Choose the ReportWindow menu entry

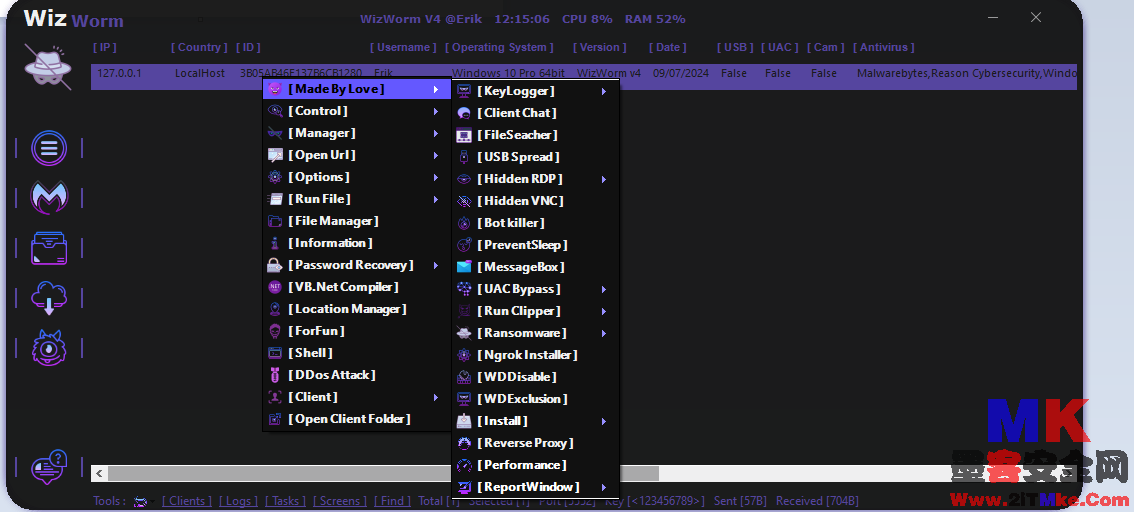click(x=536, y=487)
